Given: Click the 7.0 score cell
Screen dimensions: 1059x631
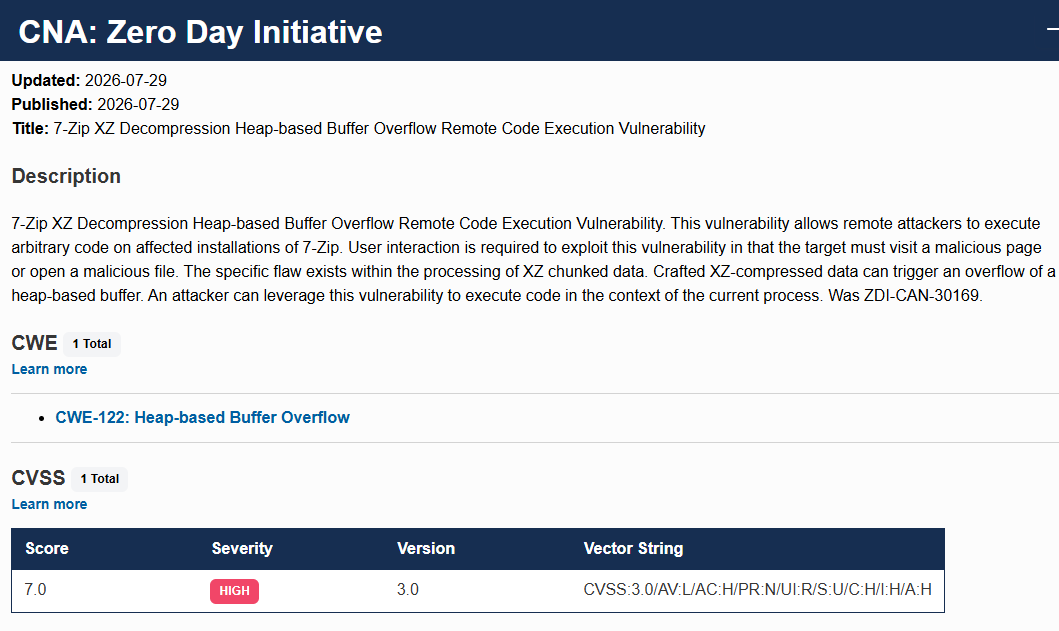Looking at the screenshot, I should click(35, 590).
